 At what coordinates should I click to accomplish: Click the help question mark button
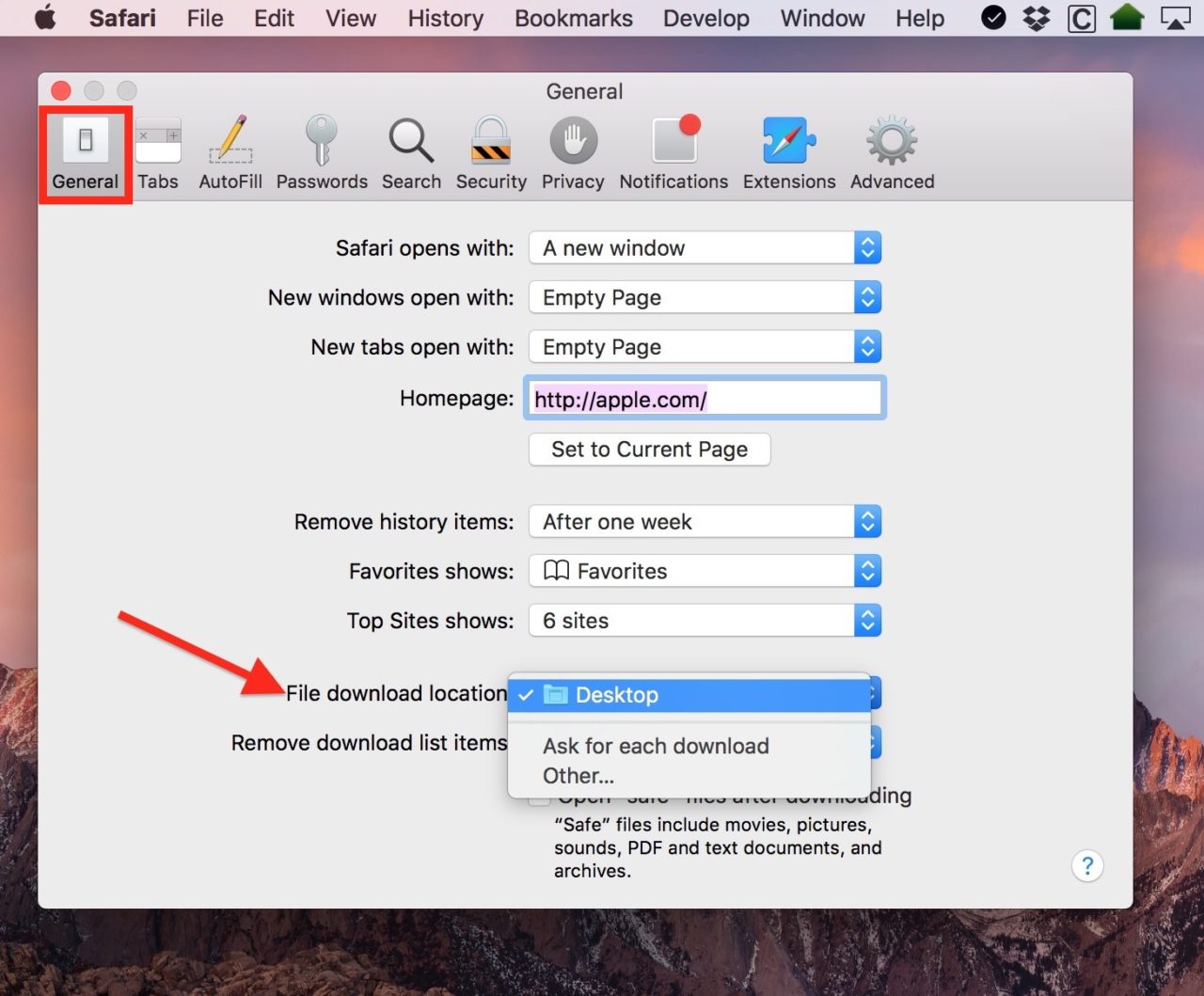1087,865
